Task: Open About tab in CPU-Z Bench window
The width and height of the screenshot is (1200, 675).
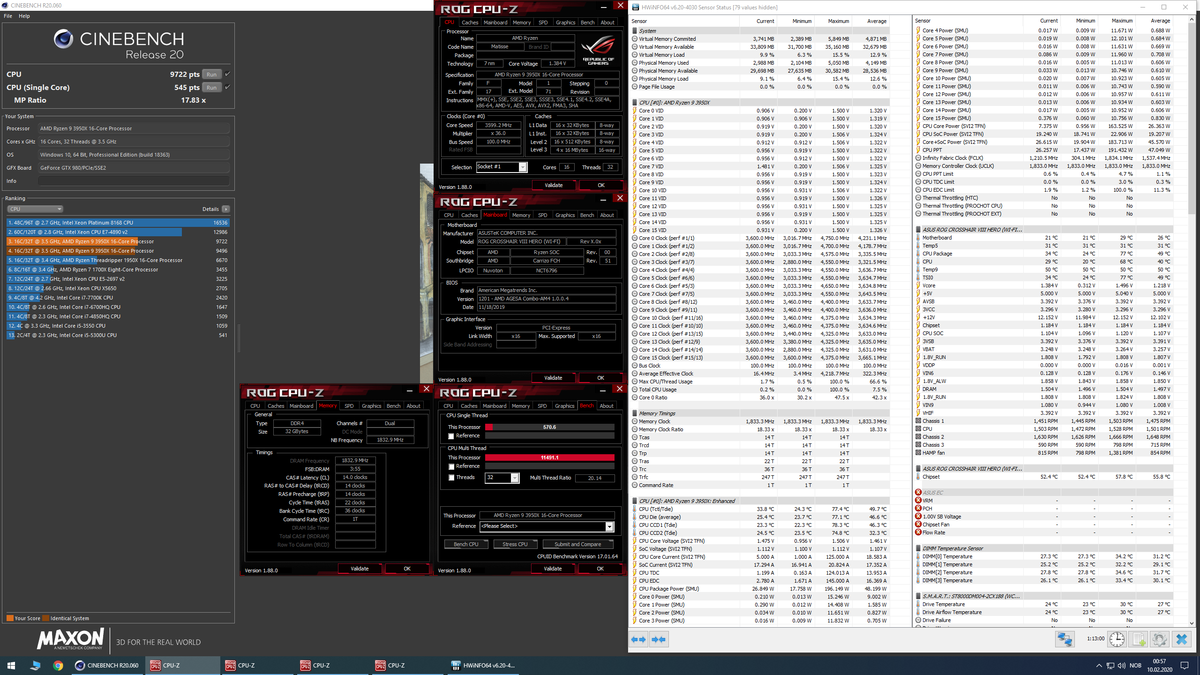Action: pos(607,406)
